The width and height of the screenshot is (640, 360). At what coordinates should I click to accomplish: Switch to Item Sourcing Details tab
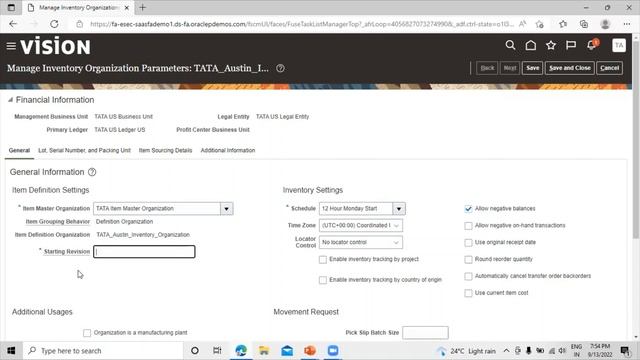(x=165, y=150)
